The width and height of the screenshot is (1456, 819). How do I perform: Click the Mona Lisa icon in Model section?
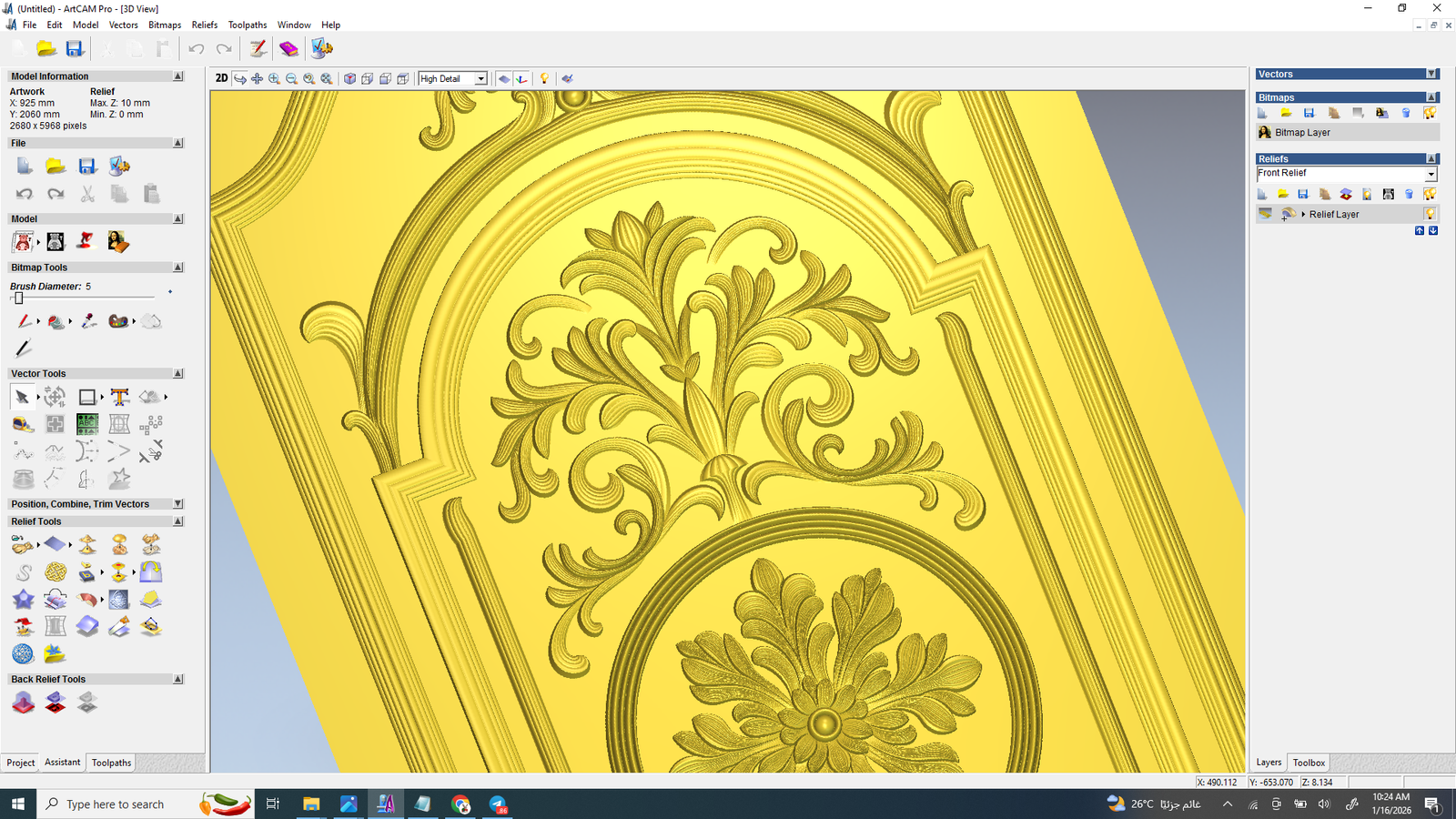117,241
